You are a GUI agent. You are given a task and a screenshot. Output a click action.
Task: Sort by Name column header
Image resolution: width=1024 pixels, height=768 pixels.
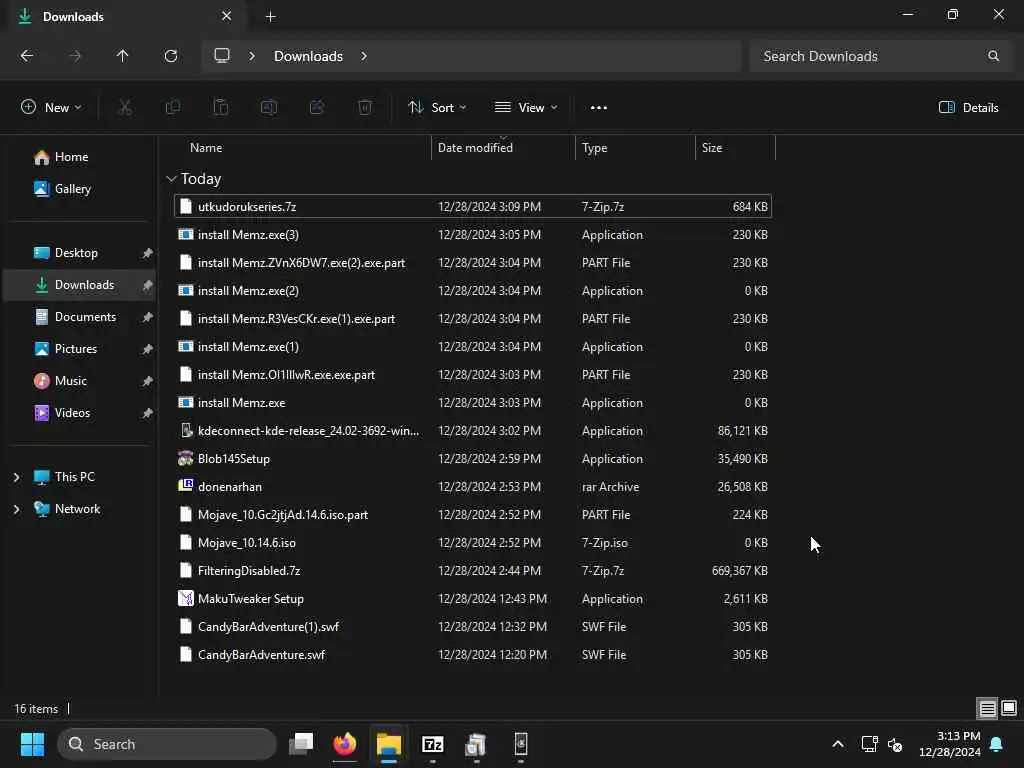point(206,148)
